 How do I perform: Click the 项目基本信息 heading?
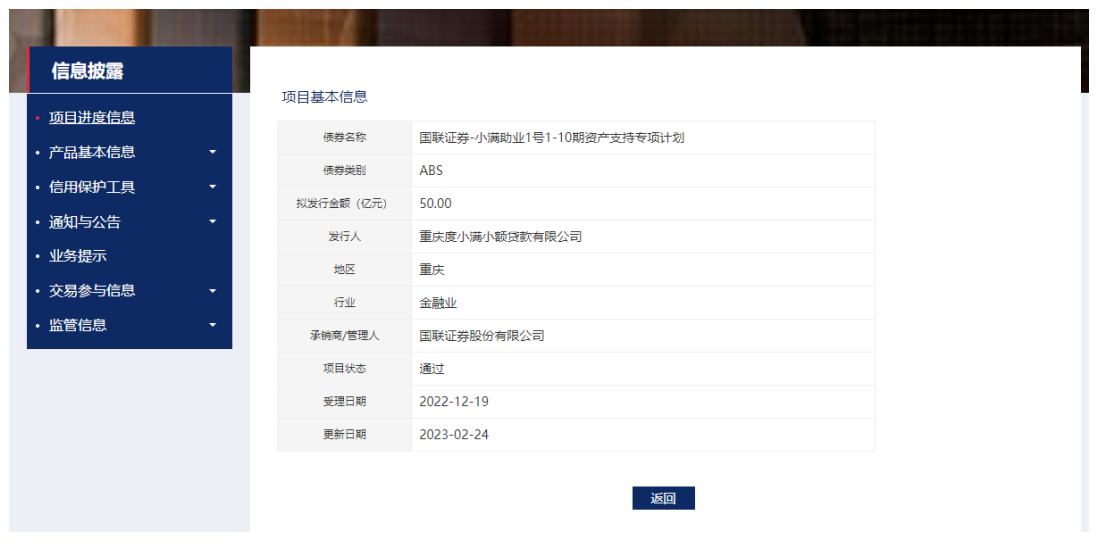(325, 97)
